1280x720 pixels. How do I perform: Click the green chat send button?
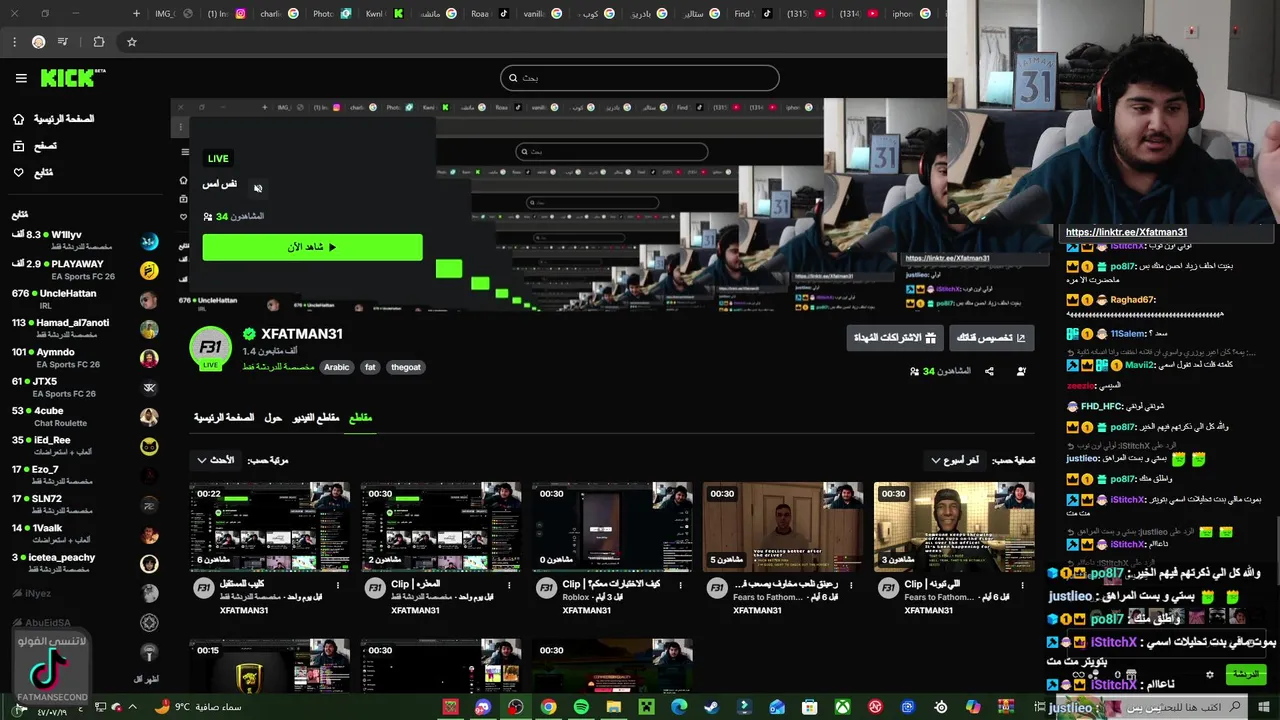click(1245, 674)
